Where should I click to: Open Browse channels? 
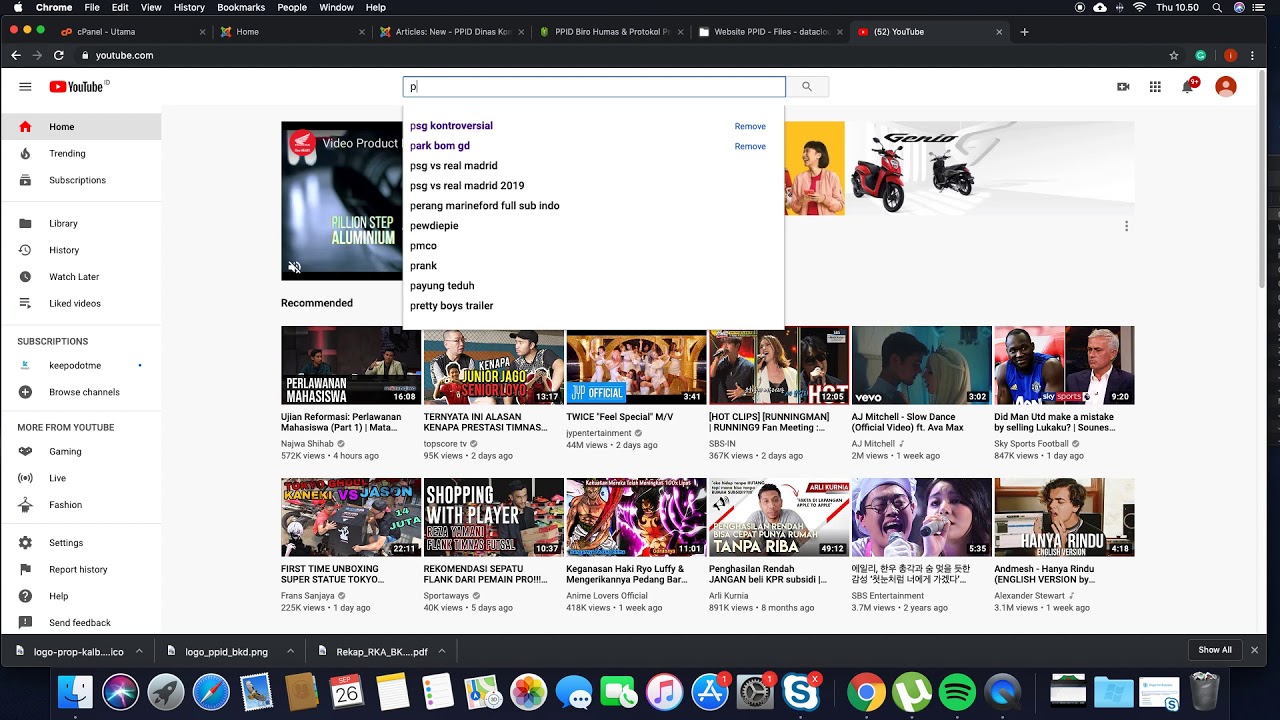(x=81, y=392)
